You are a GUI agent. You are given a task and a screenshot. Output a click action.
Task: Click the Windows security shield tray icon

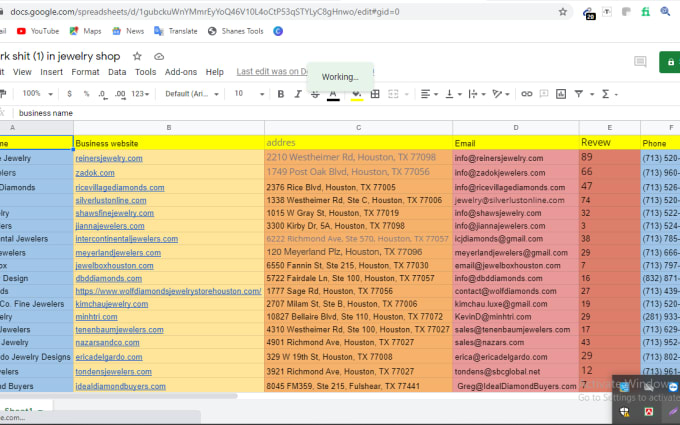click(624, 412)
